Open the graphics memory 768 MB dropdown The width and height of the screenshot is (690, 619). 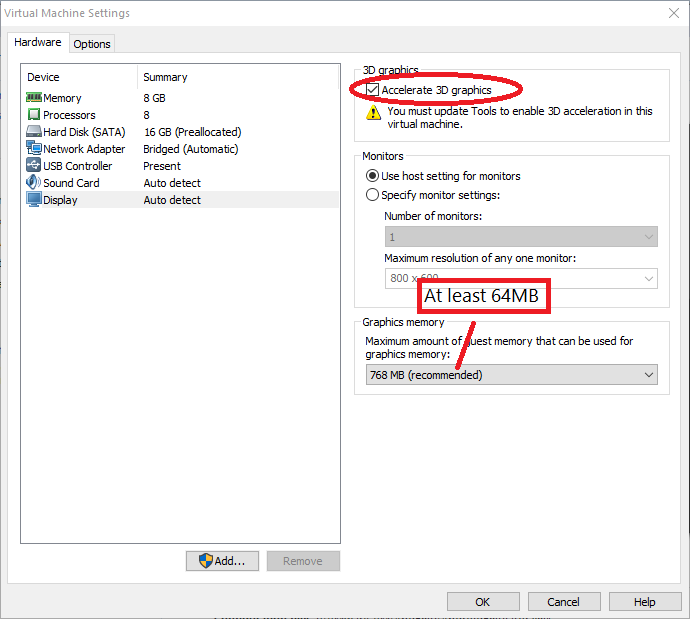tap(511, 375)
